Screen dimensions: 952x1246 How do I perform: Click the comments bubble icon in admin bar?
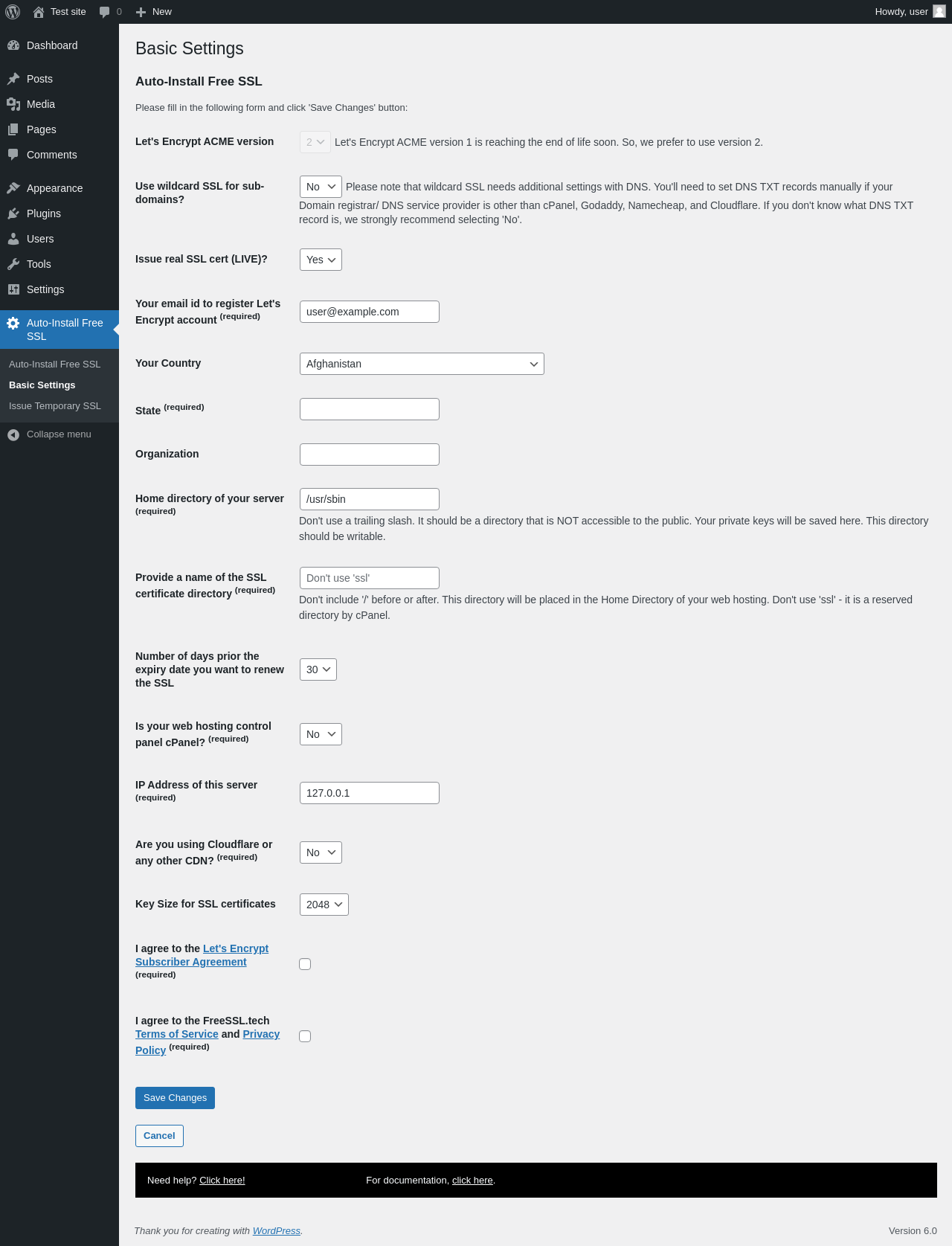(105, 12)
